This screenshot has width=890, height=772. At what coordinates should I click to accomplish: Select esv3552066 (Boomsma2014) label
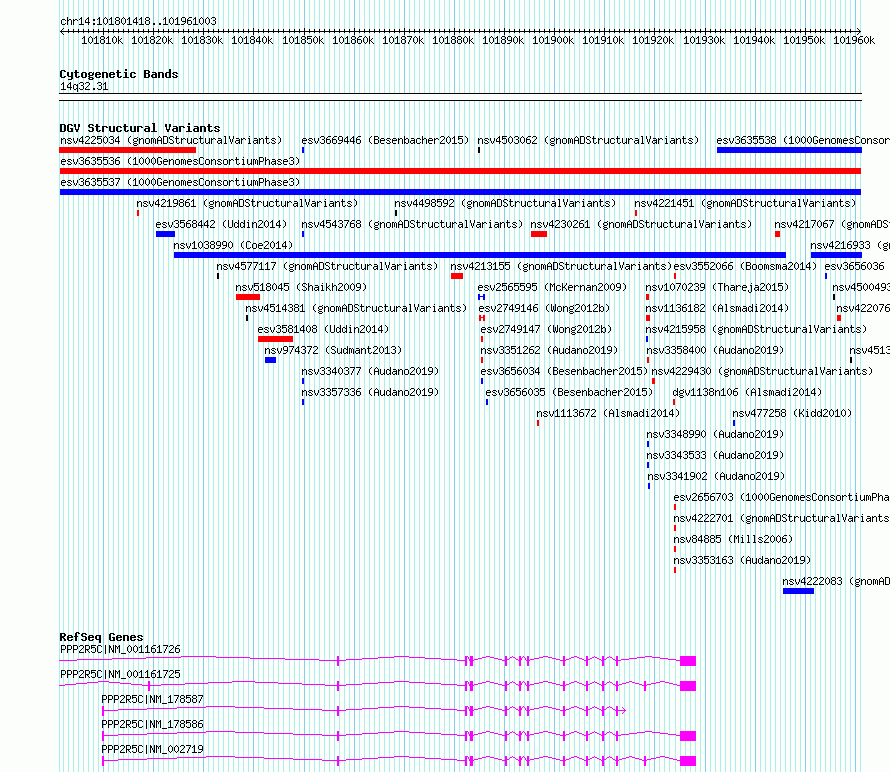[745, 266]
